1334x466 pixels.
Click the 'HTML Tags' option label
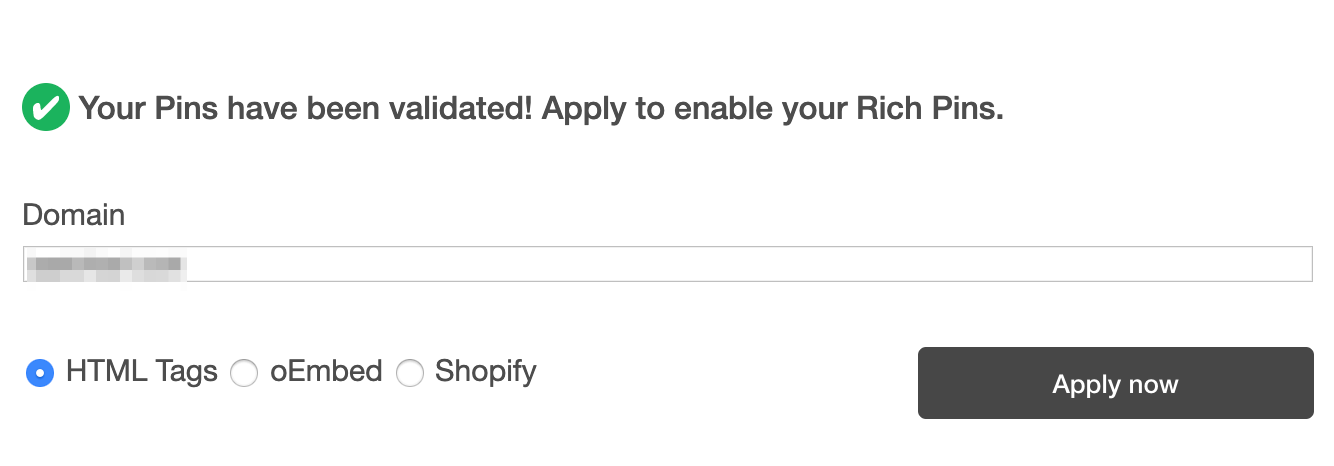tap(141, 372)
